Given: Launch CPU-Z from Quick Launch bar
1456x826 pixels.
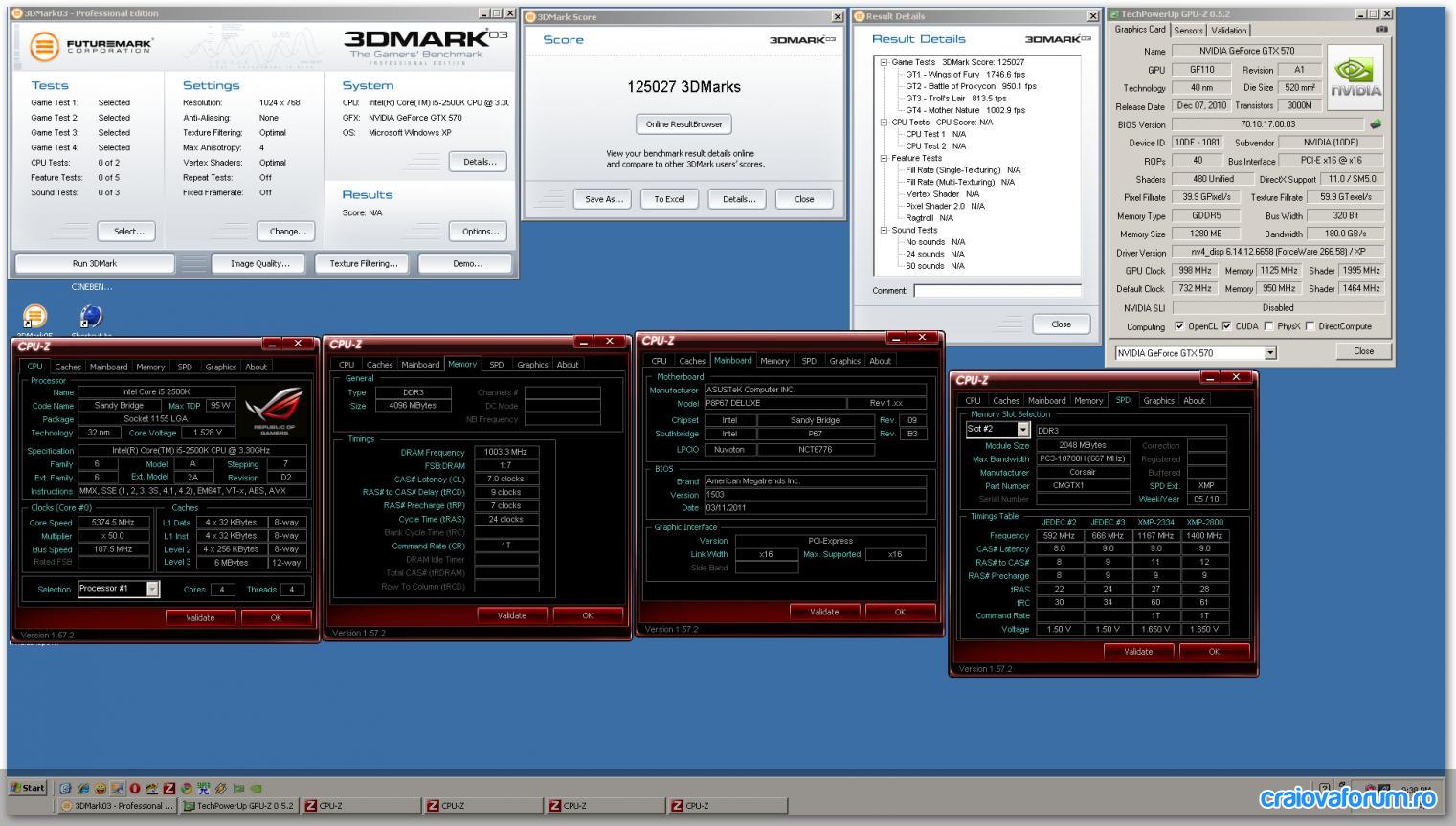Looking at the screenshot, I should click(169, 789).
